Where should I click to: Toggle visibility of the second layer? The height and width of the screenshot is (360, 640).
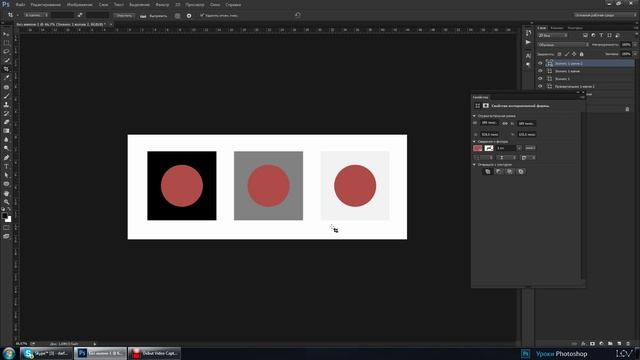click(540, 71)
